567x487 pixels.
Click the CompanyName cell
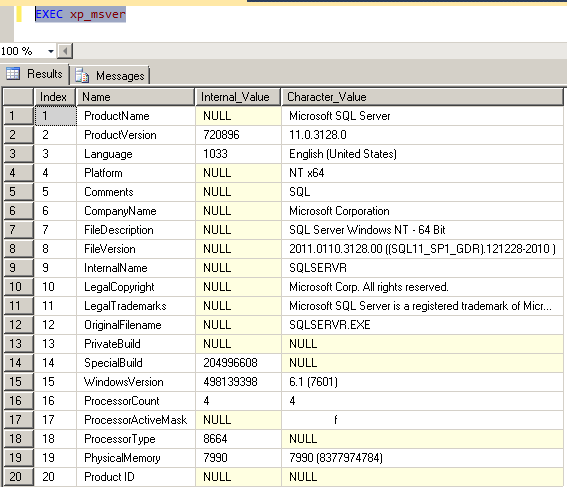pyautogui.click(x=136, y=211)
